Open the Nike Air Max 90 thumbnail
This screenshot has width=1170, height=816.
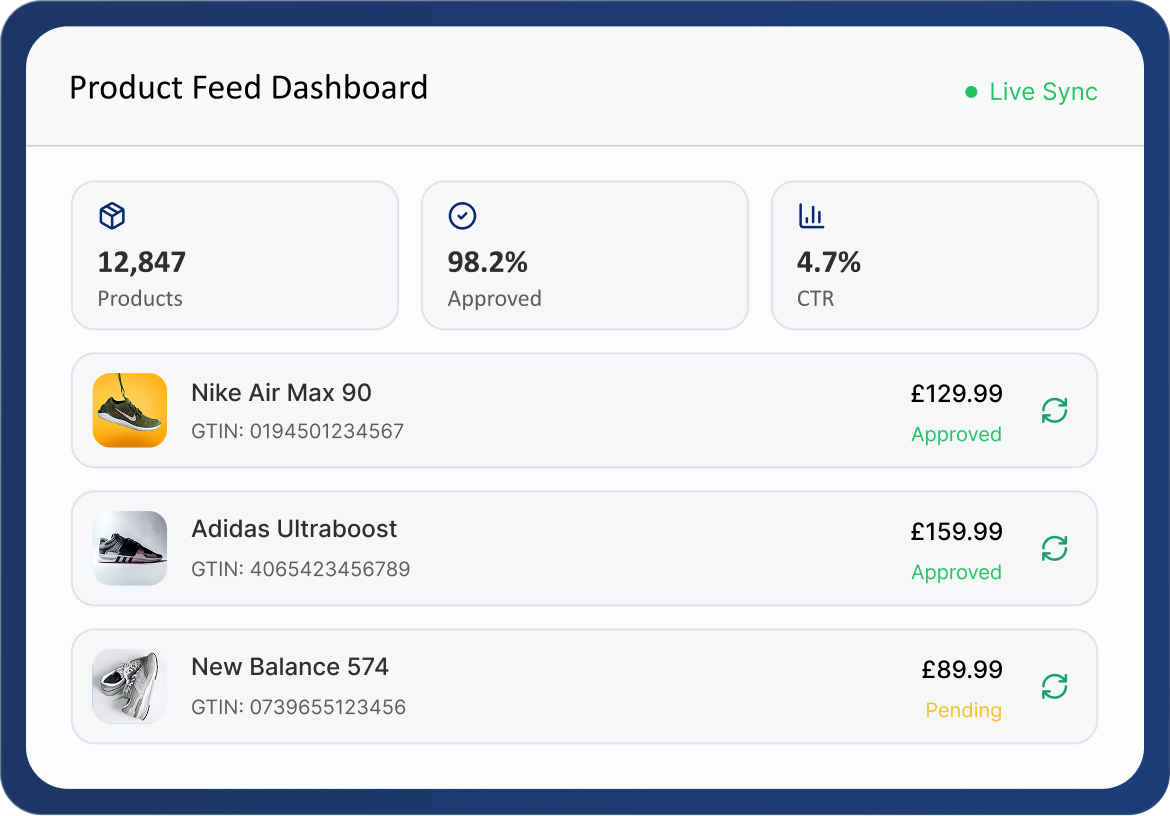pos(130,410)
